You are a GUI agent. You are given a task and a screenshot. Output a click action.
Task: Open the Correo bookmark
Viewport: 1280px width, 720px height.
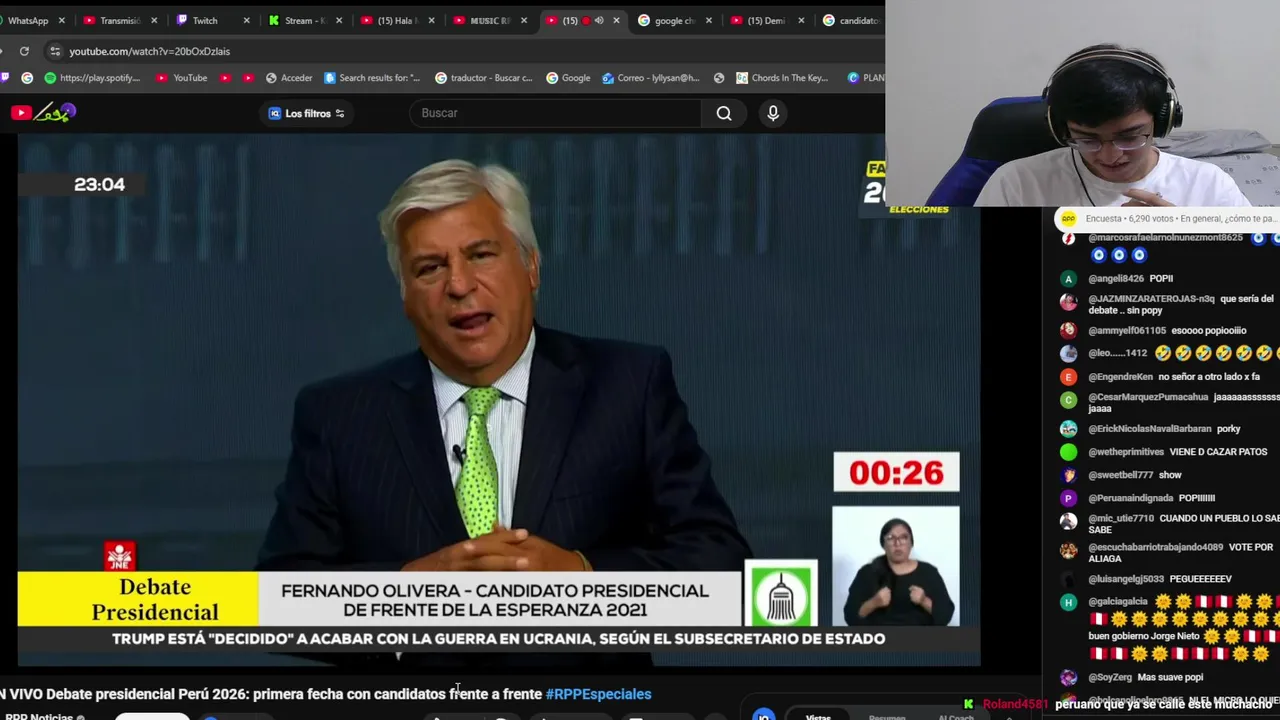651,78
